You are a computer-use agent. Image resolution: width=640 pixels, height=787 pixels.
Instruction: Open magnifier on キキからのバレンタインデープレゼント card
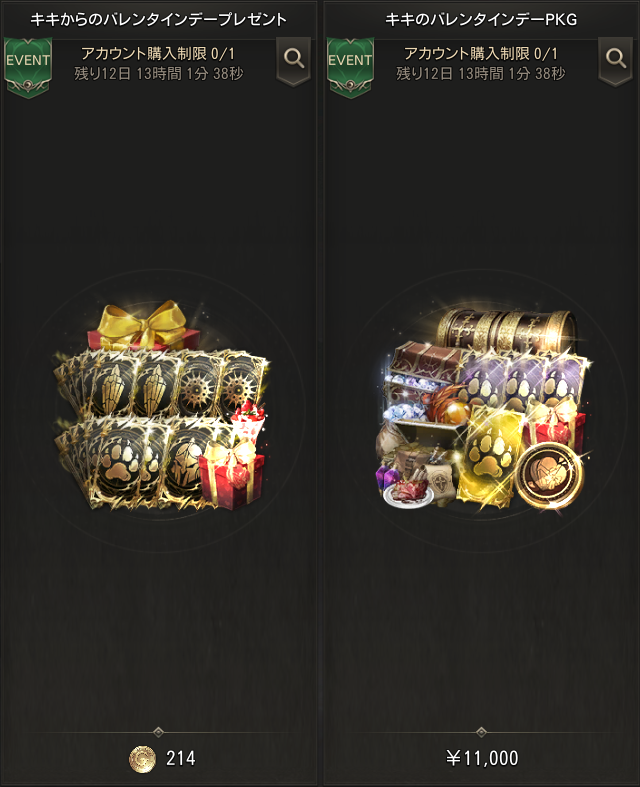pyautogui.click(x=294, y=60)
